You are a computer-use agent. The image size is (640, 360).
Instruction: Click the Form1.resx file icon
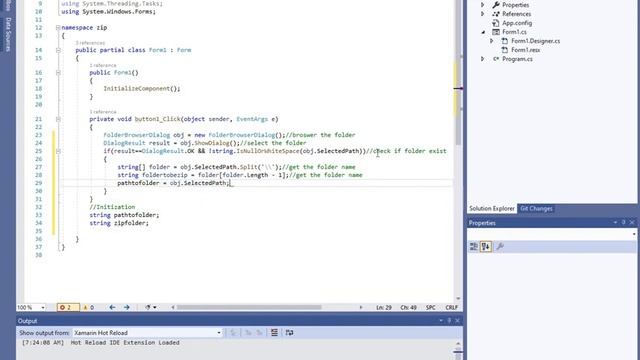click(x=505, y=50)
